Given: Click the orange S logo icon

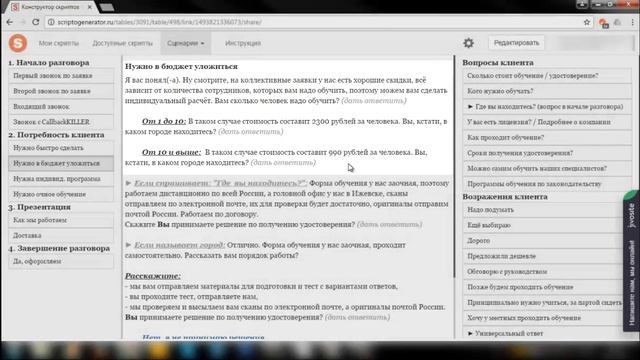Looking at the screenshot, I should (18, 43).
